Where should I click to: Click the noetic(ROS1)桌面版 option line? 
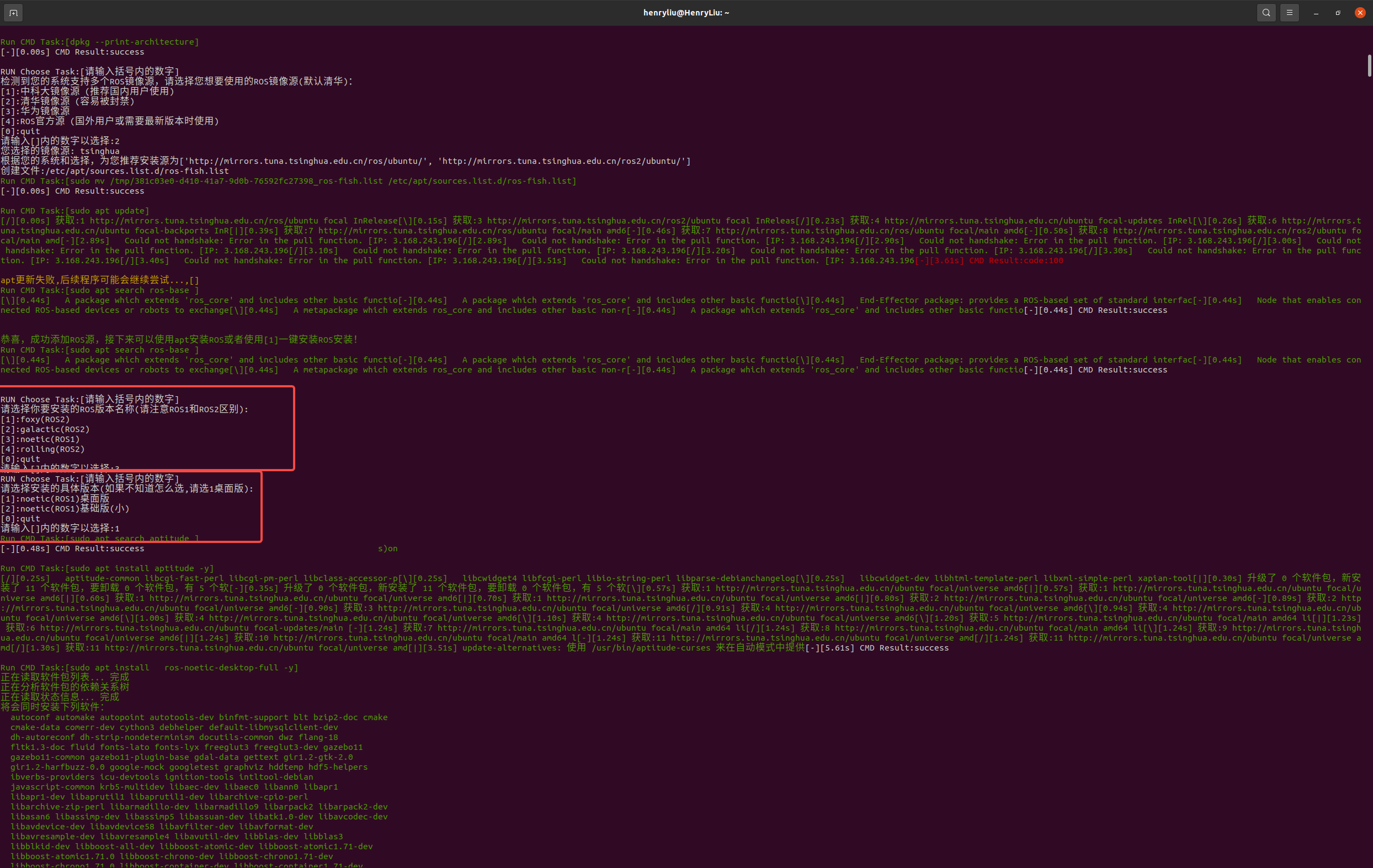(55, 498)
